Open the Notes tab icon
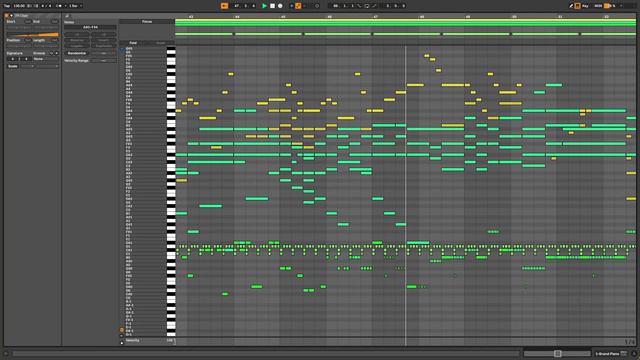 click(67, 16)
